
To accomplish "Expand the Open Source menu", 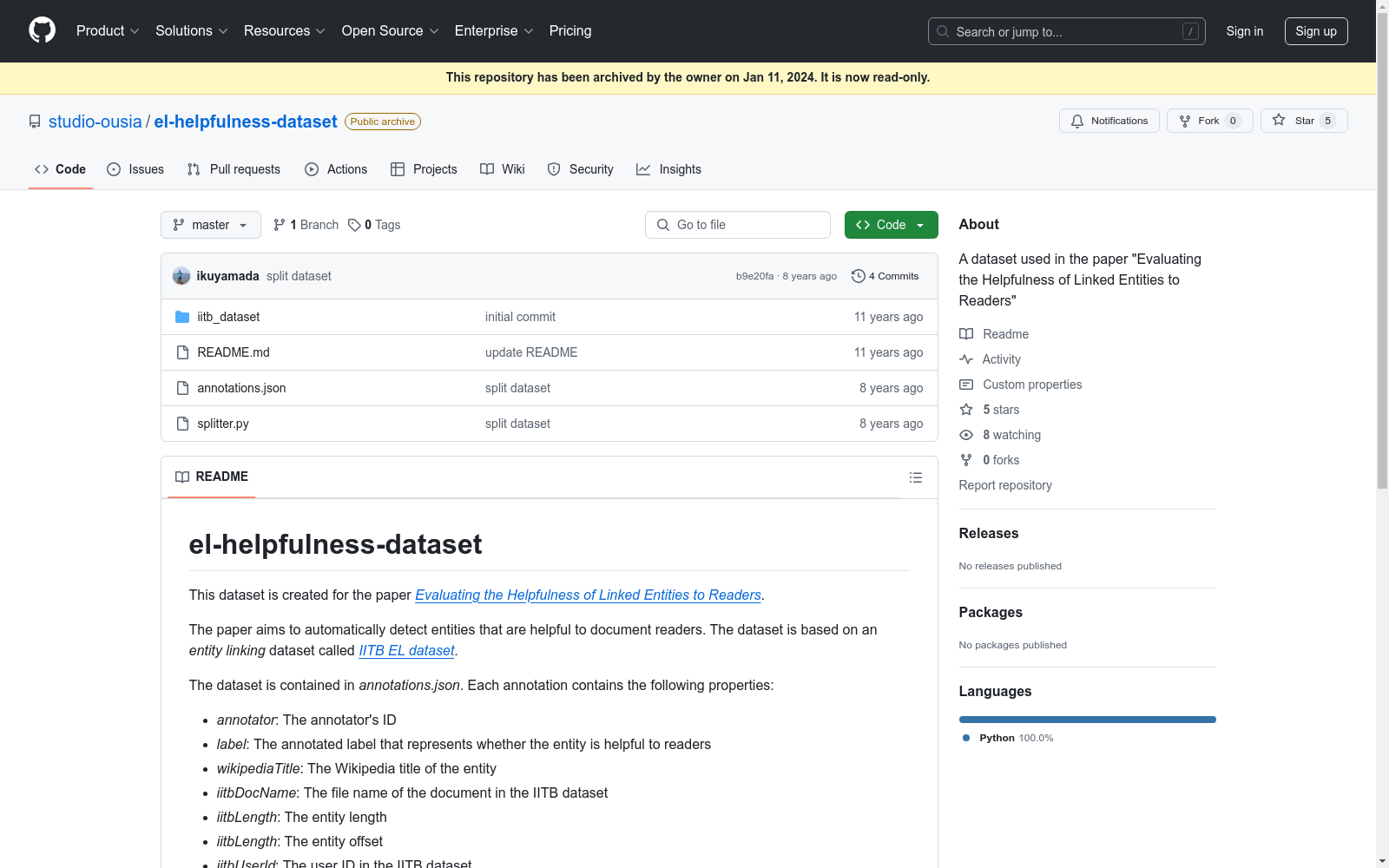I will [x=391, y=30].
